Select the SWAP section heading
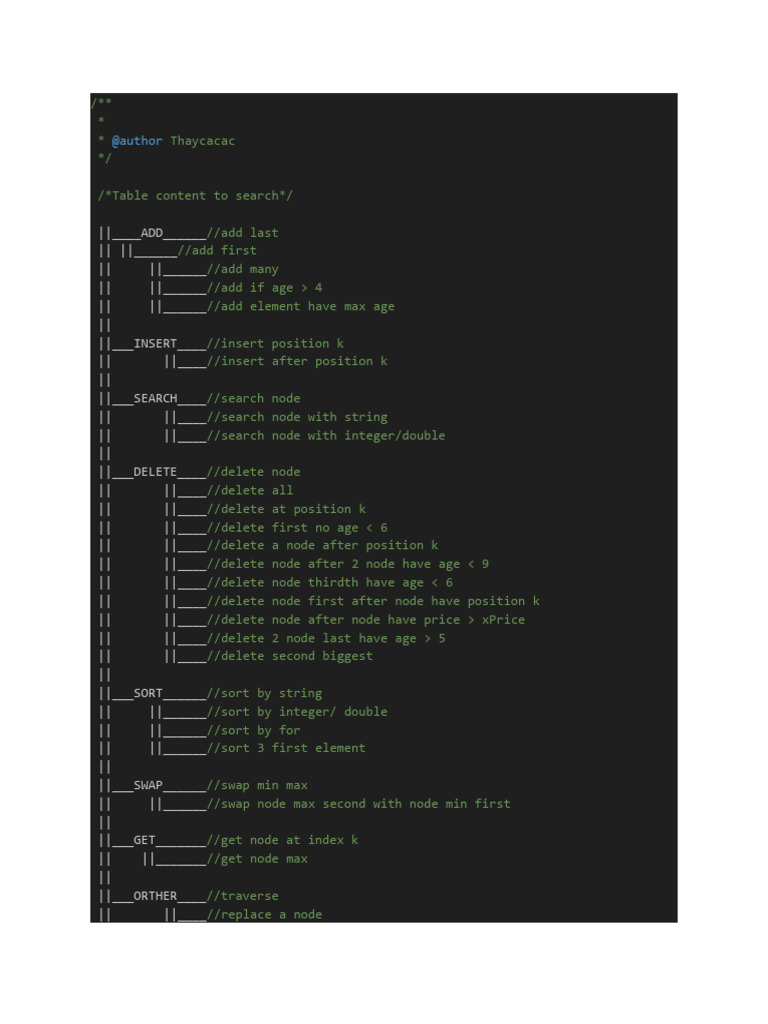Image resolution: width=768 pixels, height=1024 pixels. point(148,785)
